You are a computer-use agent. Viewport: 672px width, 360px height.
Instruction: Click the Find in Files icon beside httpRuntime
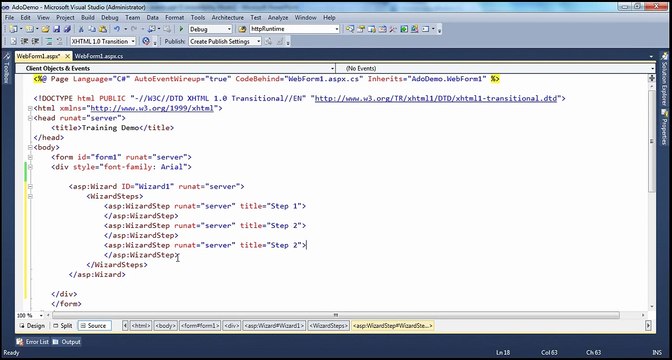tap(243, 29)
